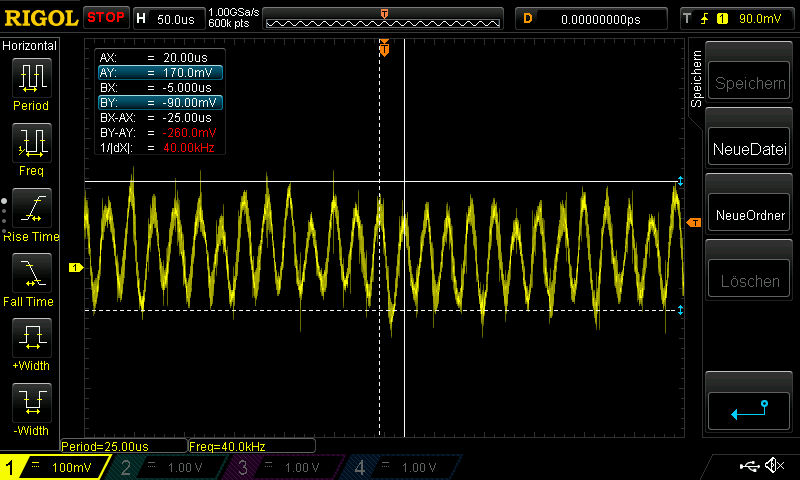Click the yellow trigger source channel 1 badge

[722, 19]
